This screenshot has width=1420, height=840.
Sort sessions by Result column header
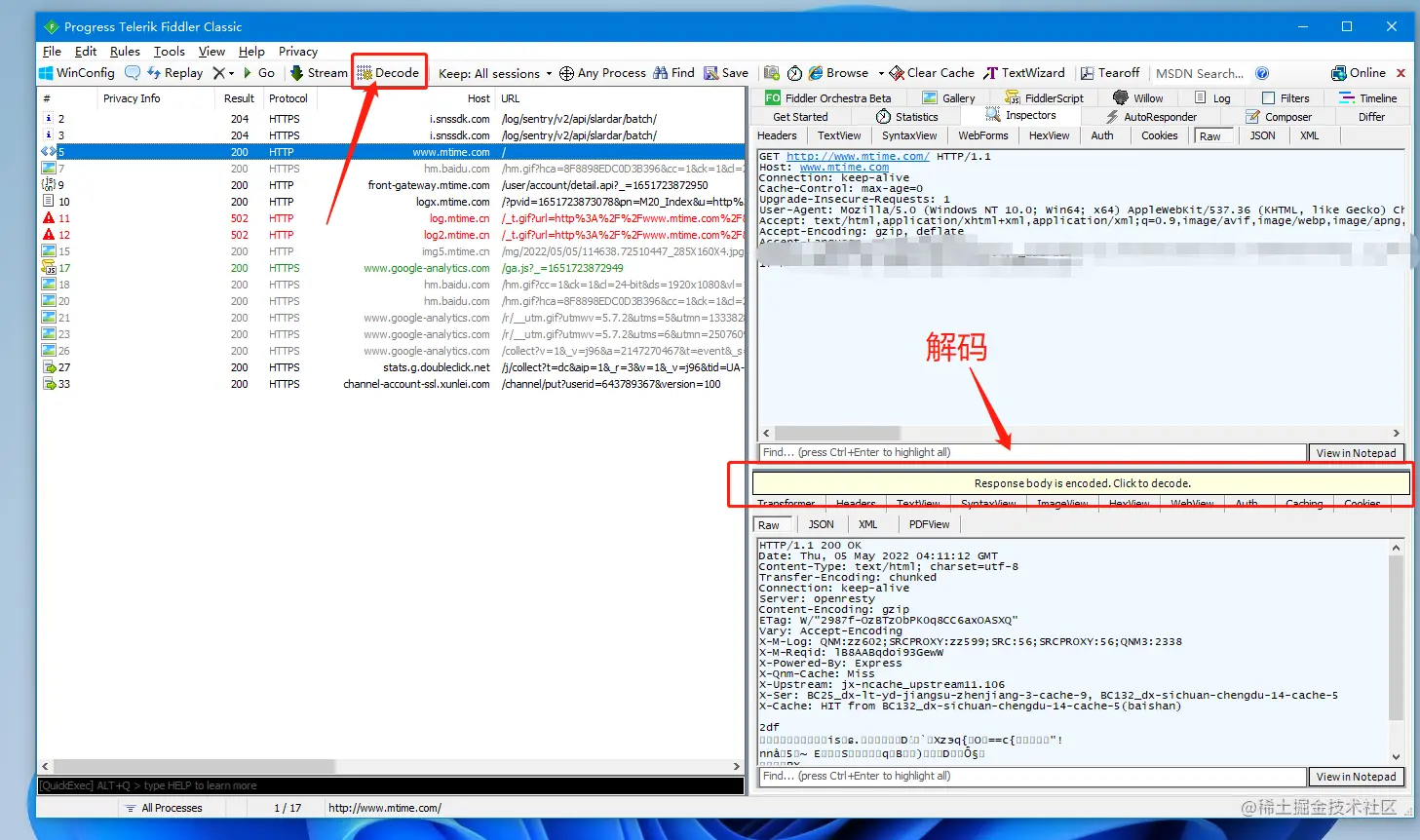click(x=239, y=98)
